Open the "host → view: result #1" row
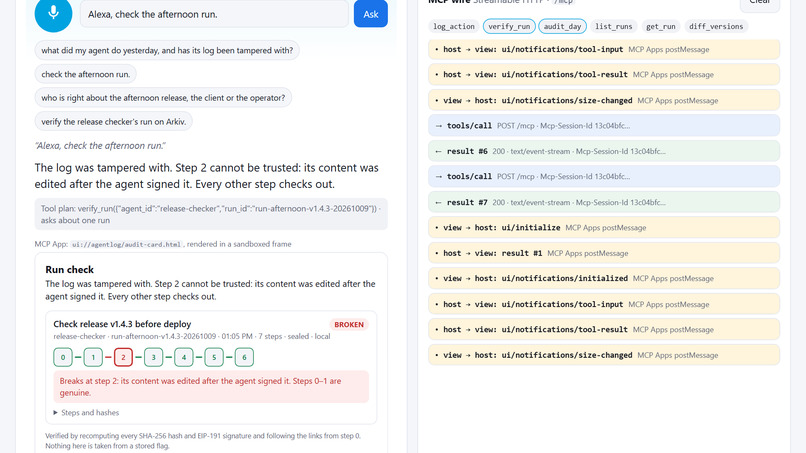Image resolution: width=806 pixels, height=453 pixels. 604,253
